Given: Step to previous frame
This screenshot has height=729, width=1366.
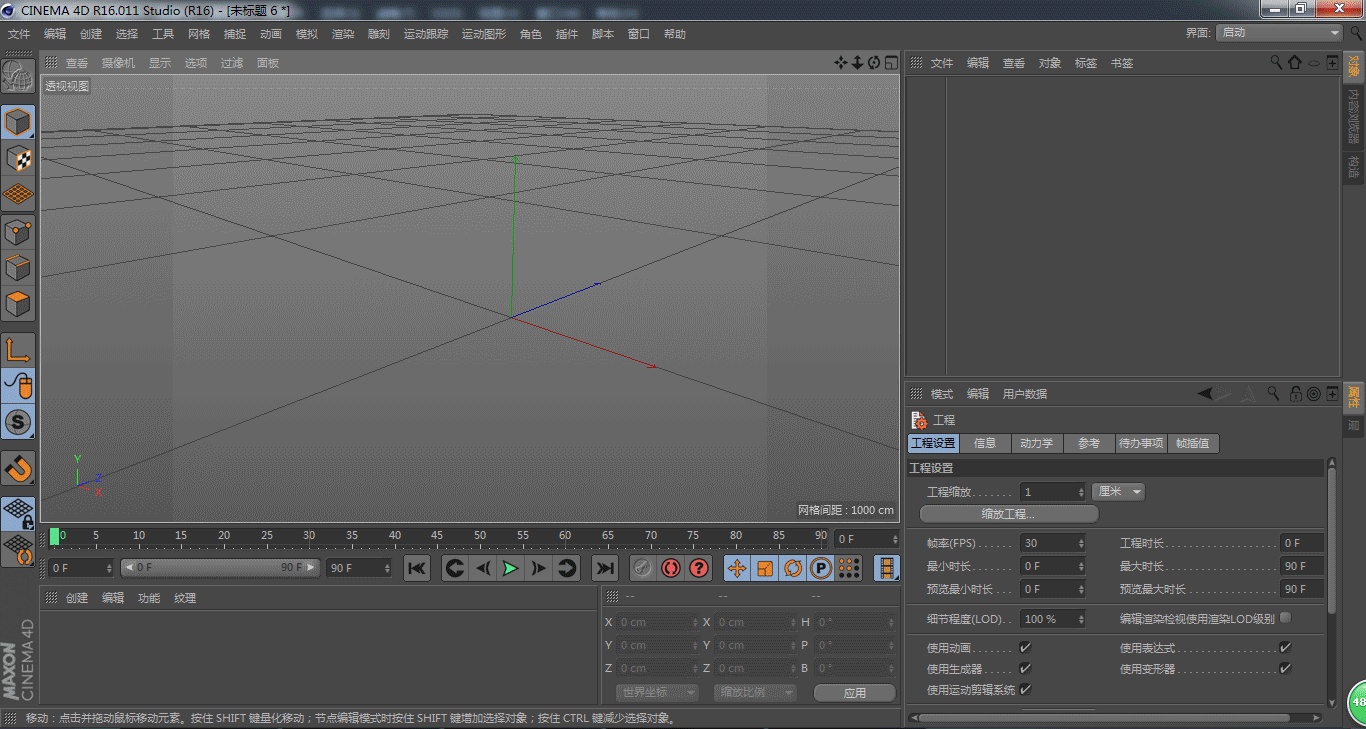Looking at the screenshot, I should (483, 568).
